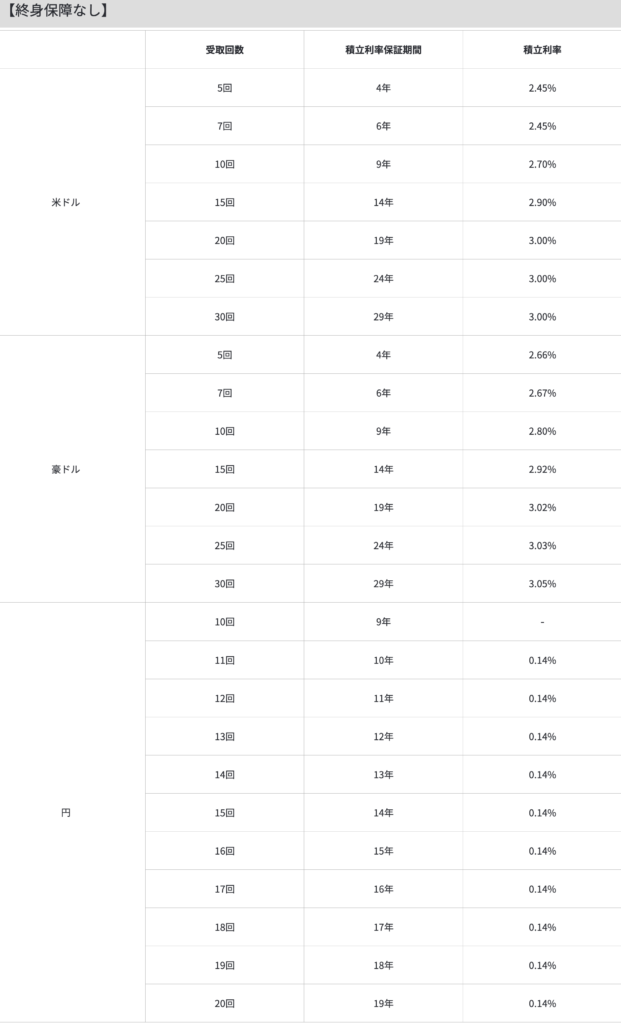
Task: Select the 豪ドル currency row label
Action: point(65,470)
